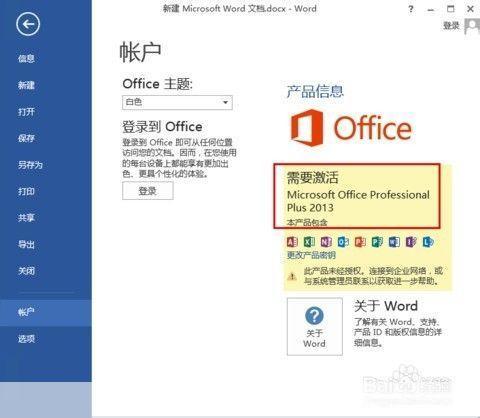Click the yellow warning triangle icon
Image resolution: width=480 pixels, height=418 pixels.
click(292, 276)
